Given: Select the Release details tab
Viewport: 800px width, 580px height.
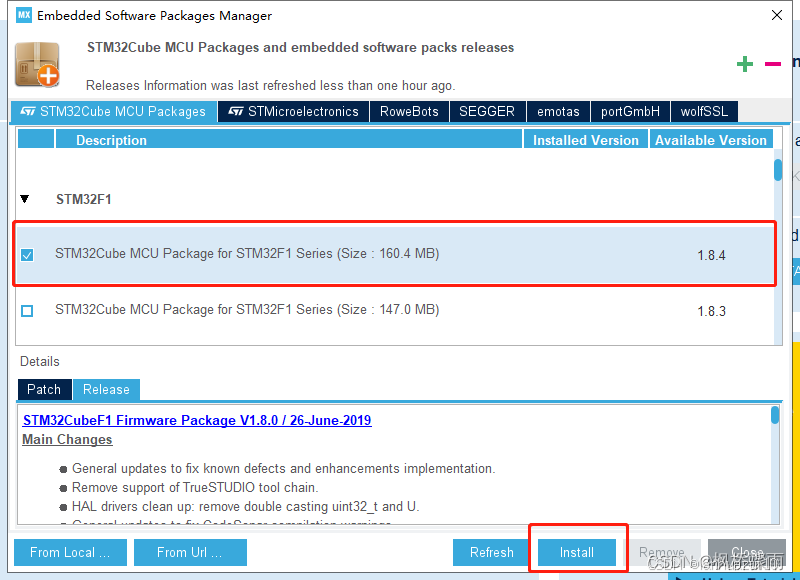Looking at the screenshot, I should pos(106,390).
